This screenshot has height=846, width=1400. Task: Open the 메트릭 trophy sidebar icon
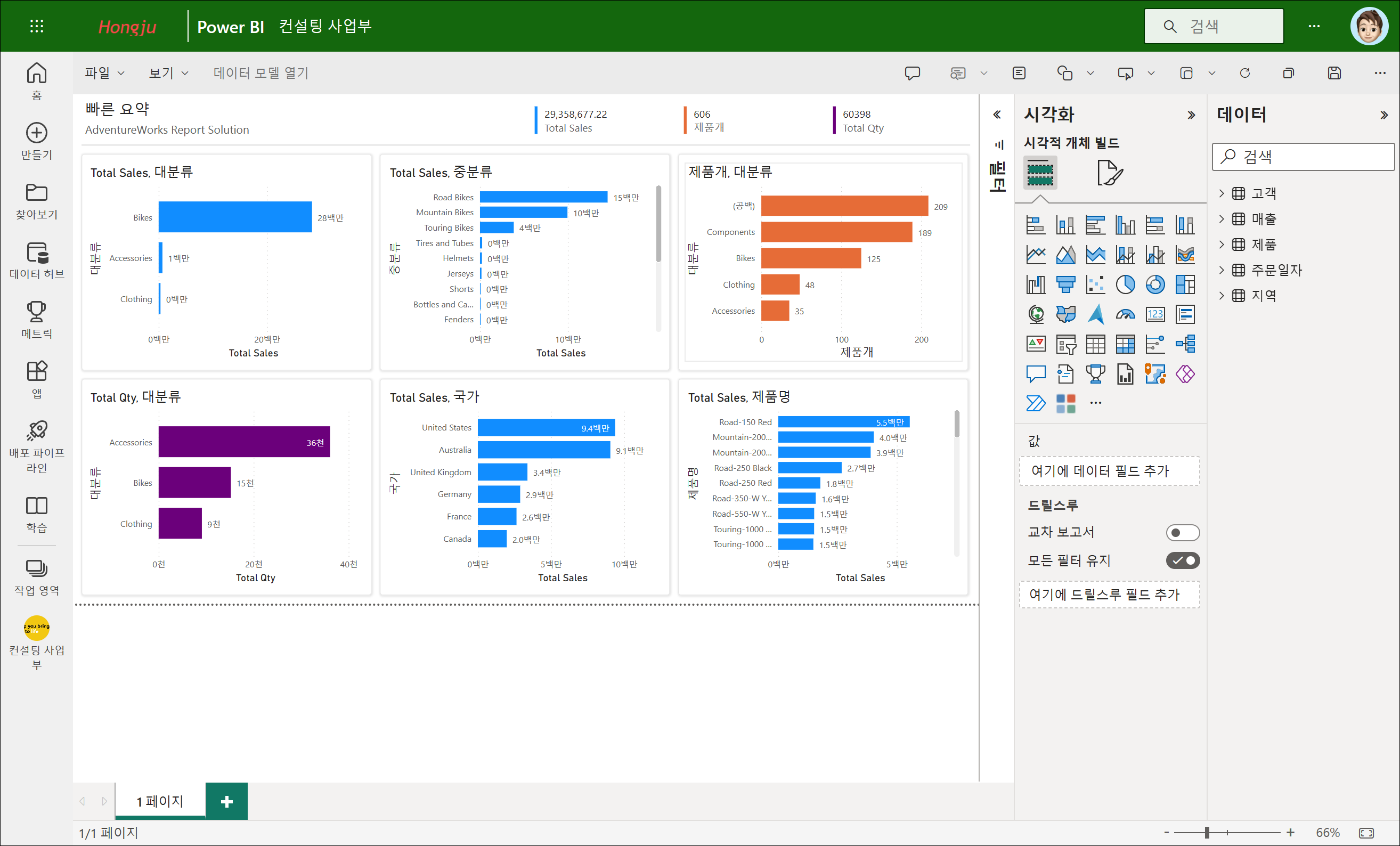click(36, 320)
